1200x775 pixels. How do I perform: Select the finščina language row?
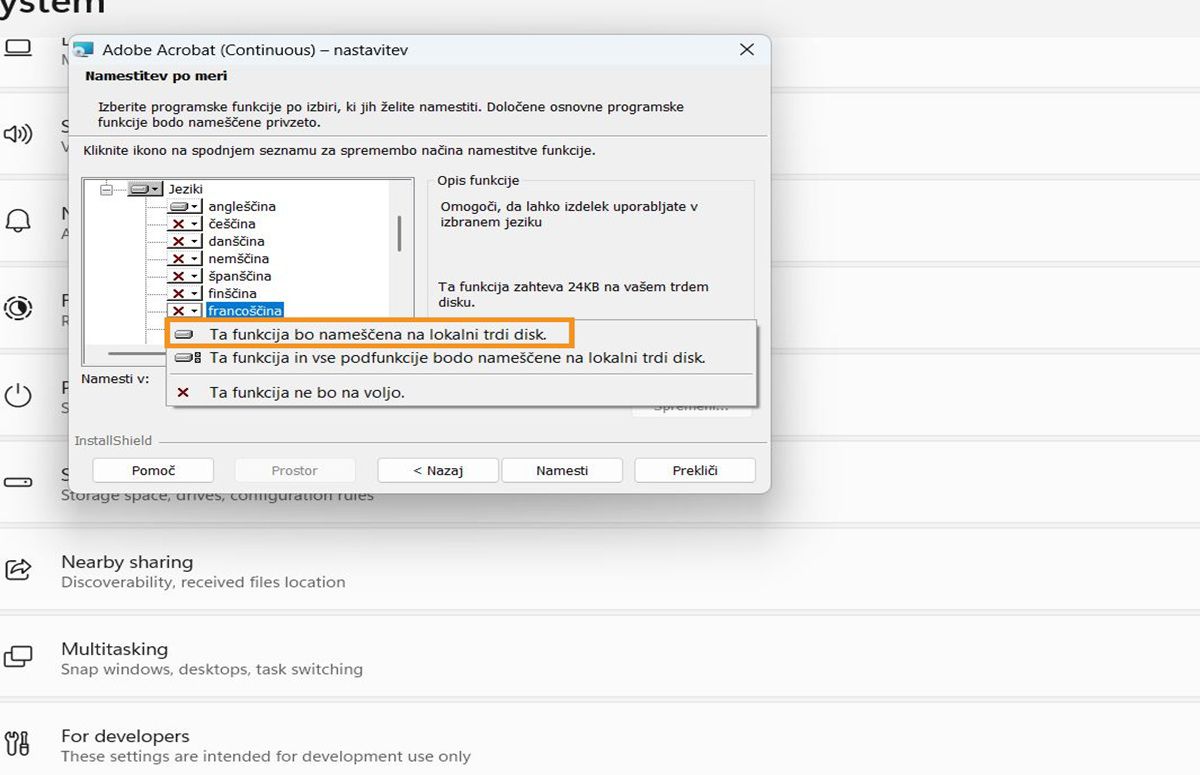(233, 294)
